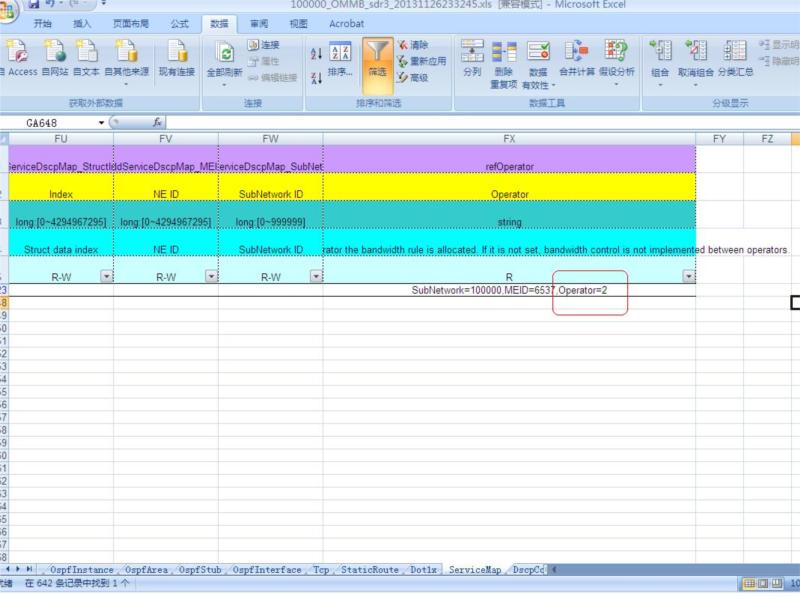Switch to Tcp sheet tab

click(x=321, y=570)
